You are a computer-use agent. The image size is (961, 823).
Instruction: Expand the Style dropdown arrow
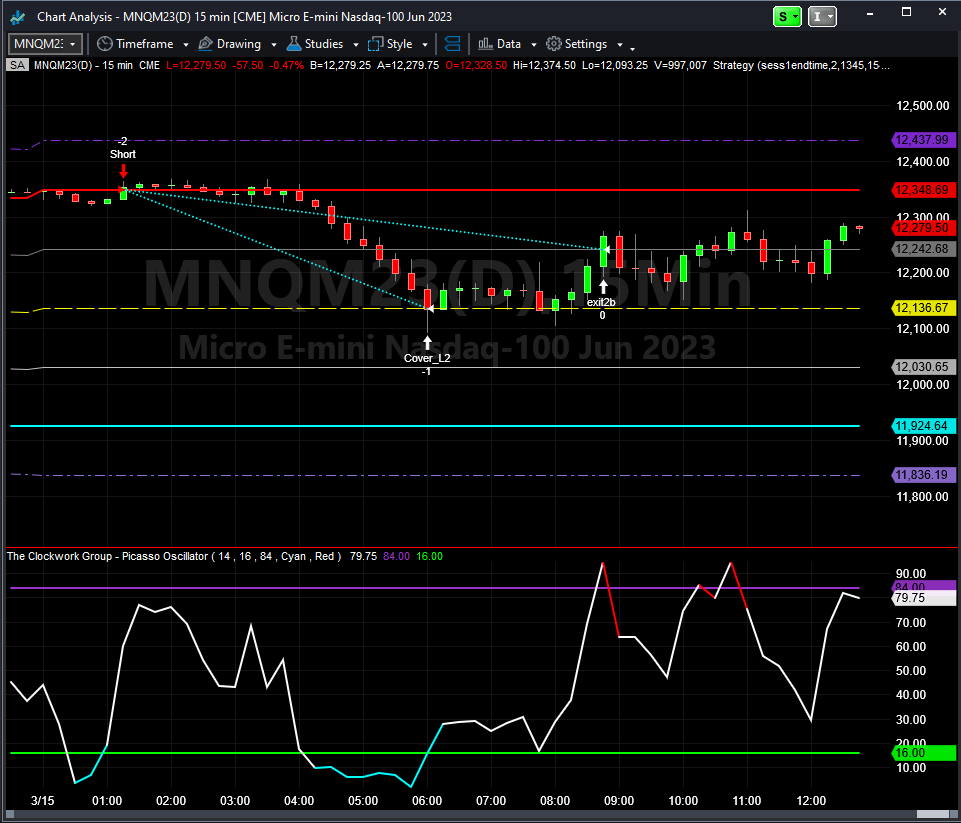click(x=425, y=45)
